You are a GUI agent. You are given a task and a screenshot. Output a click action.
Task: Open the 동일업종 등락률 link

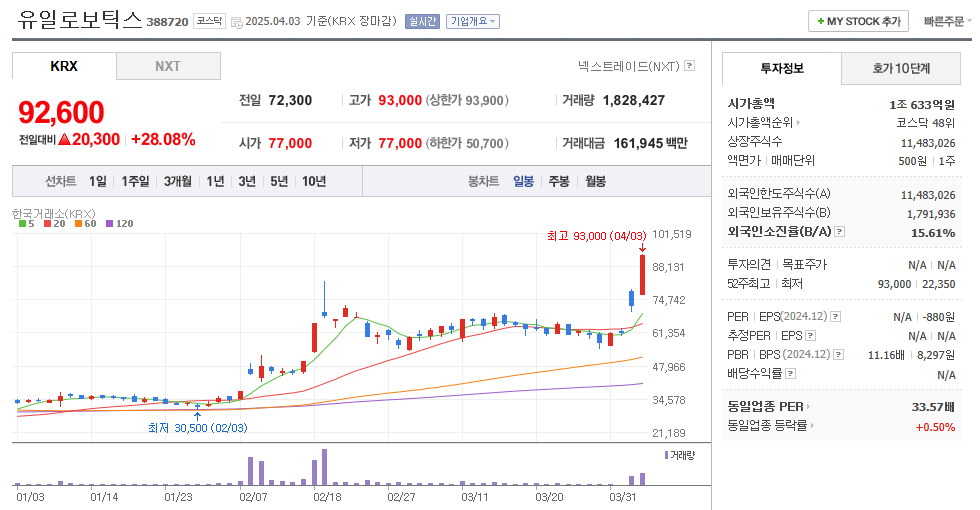tap(768, 426)
